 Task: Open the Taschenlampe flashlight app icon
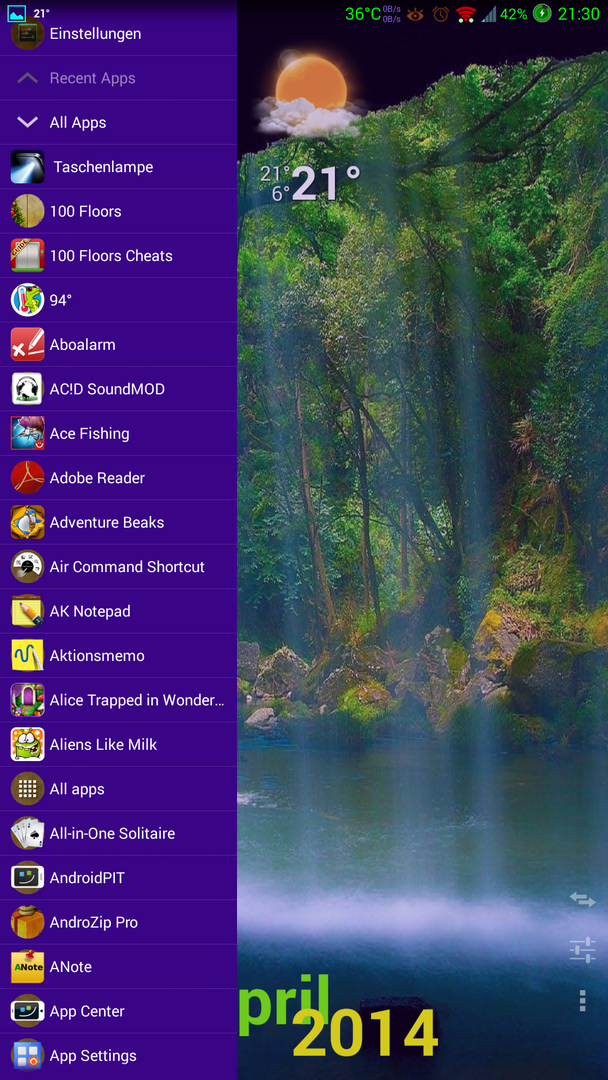[28, 167]
